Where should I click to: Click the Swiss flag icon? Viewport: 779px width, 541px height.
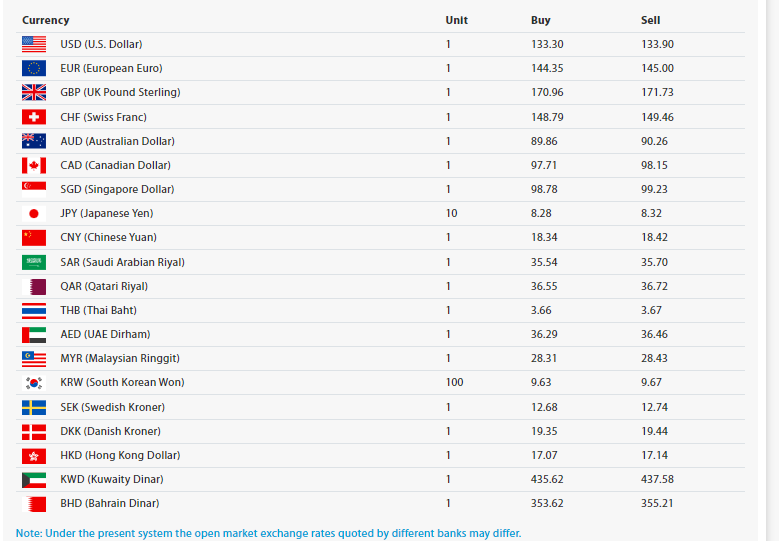click(34, 117)
